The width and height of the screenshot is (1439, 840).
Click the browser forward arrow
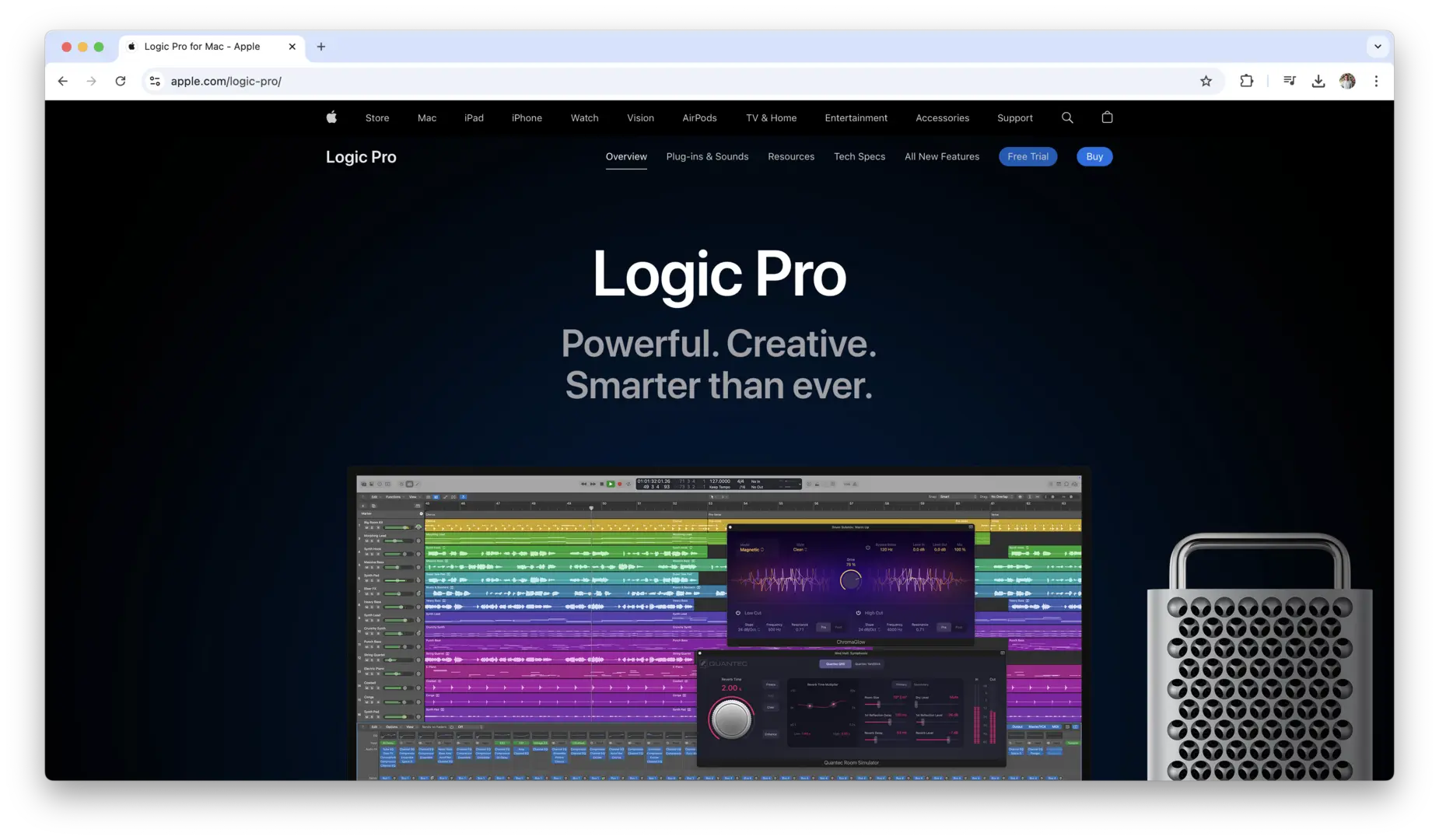pyautogui.click(x=92, y=81)
